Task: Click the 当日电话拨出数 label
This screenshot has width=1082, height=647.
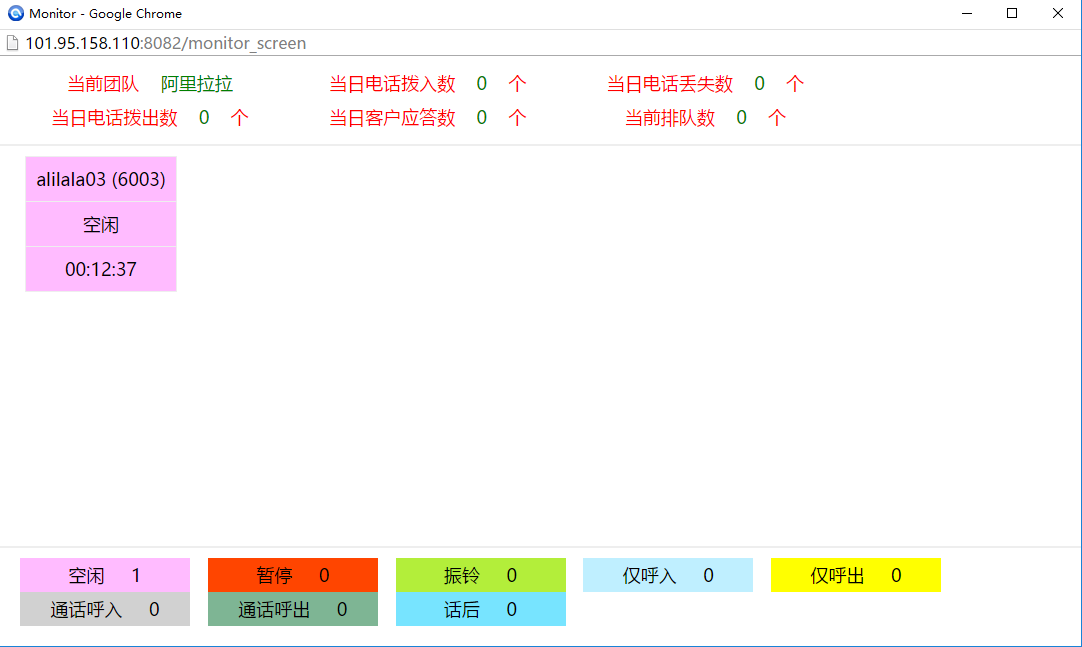Action: pyautogui.click(x=115, y=118)
